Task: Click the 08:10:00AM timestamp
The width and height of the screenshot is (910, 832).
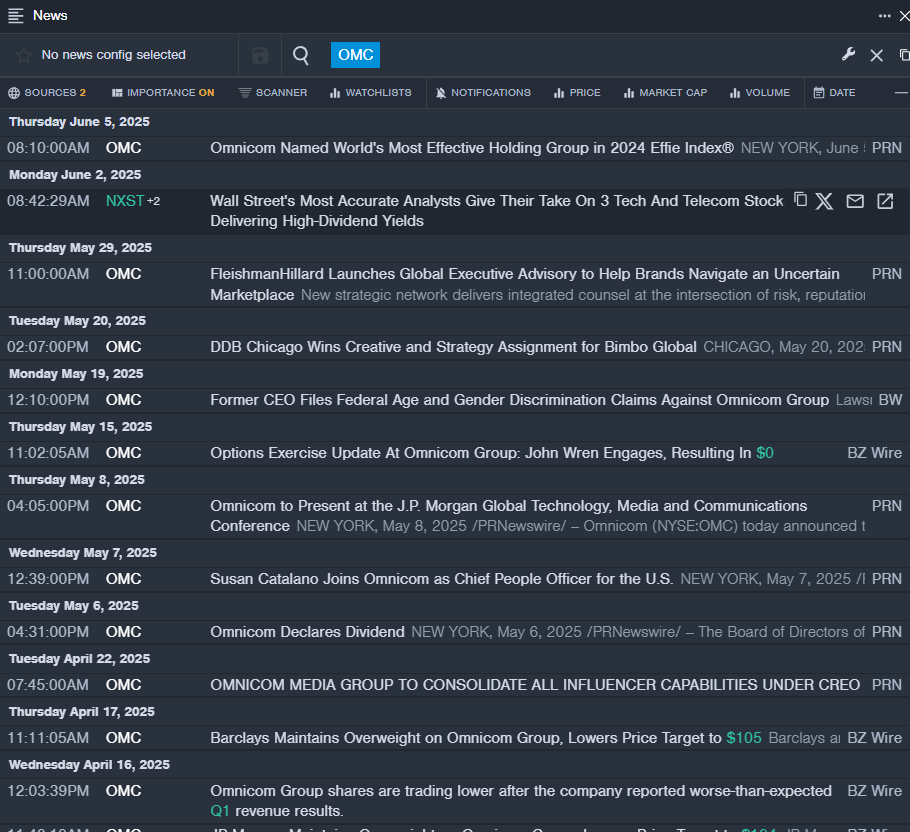Action: pos(48,148)
